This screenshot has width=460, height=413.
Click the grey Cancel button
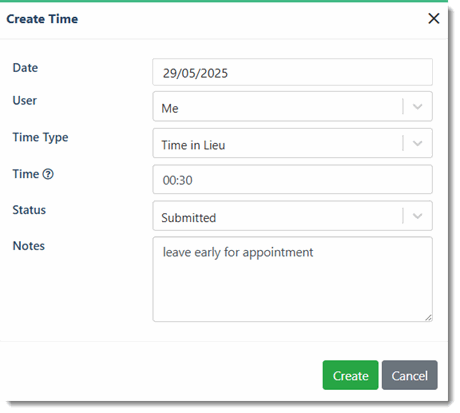410,375
